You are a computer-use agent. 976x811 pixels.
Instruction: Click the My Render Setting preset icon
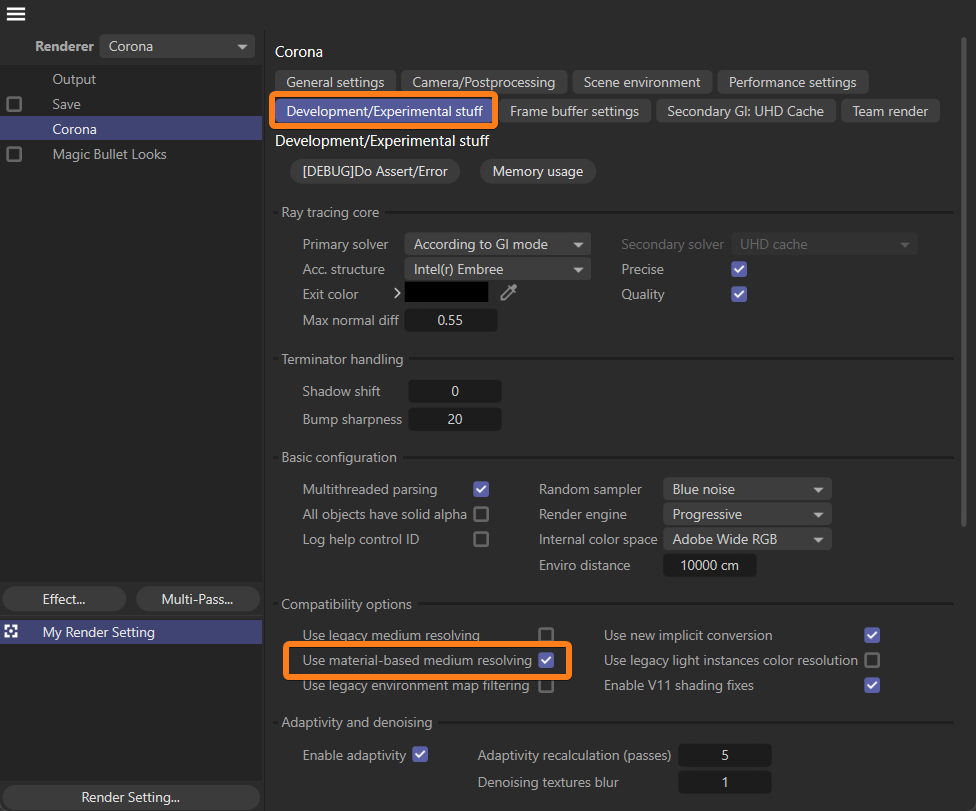click(12, 632)
